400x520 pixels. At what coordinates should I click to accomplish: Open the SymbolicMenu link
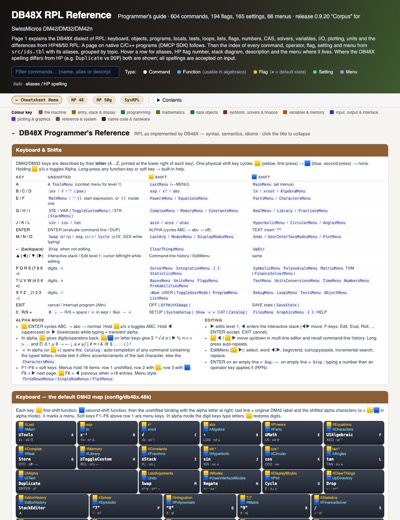click(x=266, y=268)
